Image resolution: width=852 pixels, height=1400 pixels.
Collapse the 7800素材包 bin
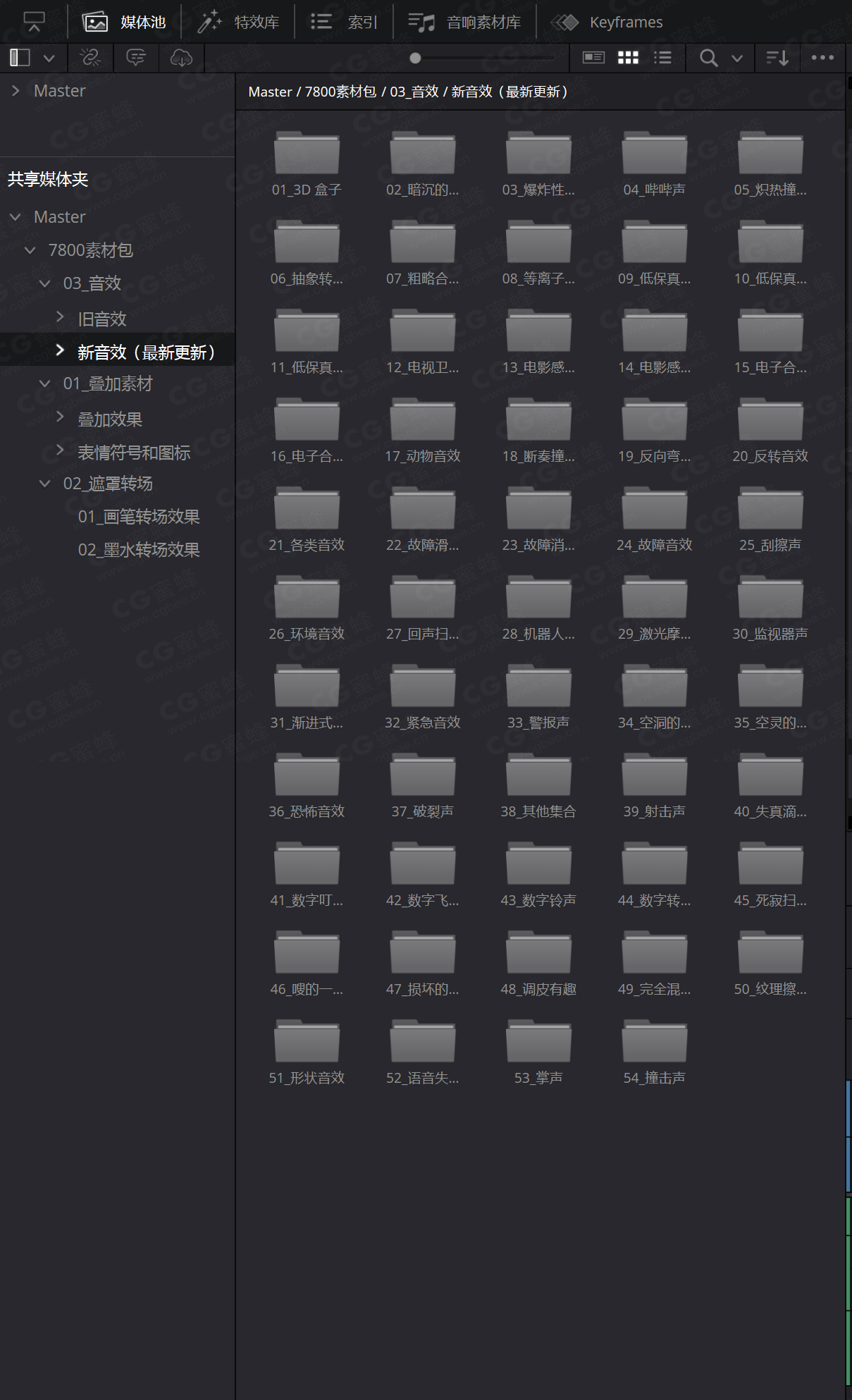click(x=30, y=250)
